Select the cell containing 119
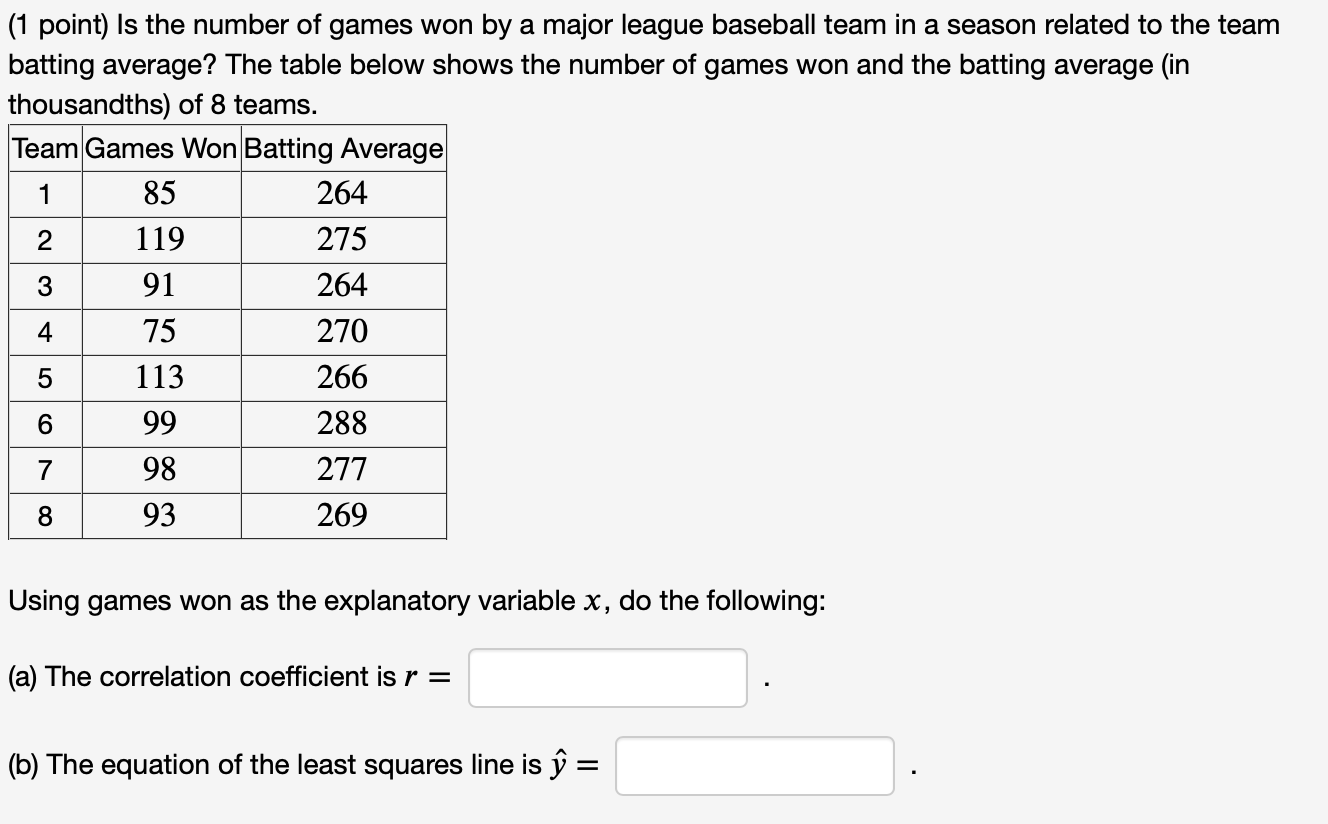The height and width of the screenshot is (824, 1328). pos(159,240)
